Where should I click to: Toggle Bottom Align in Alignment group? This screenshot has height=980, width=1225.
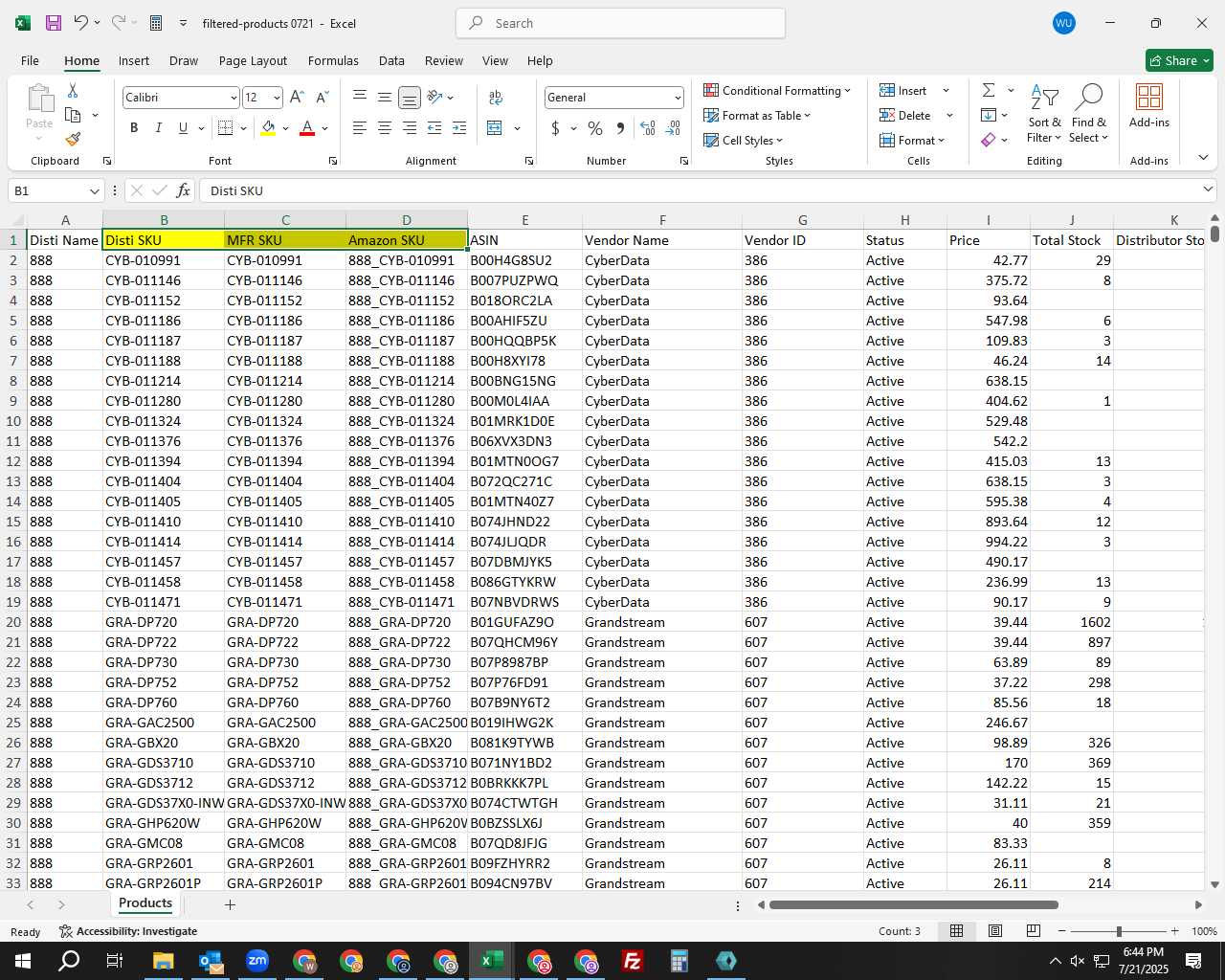pyautogui.click(x=409, y=98)
